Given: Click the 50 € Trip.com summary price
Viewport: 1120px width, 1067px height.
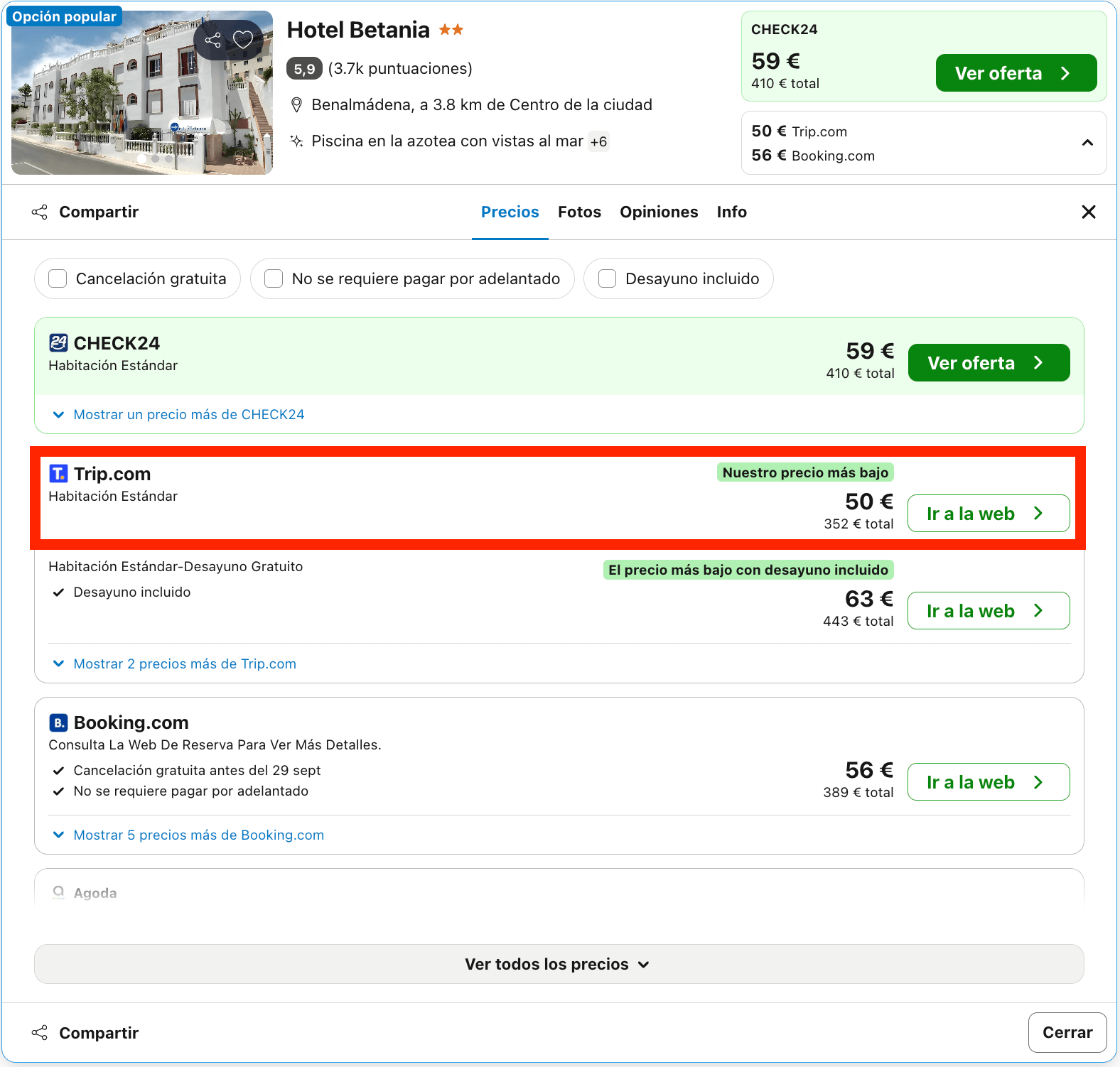Looking at the screenshot, I should [x=799, y=131].
